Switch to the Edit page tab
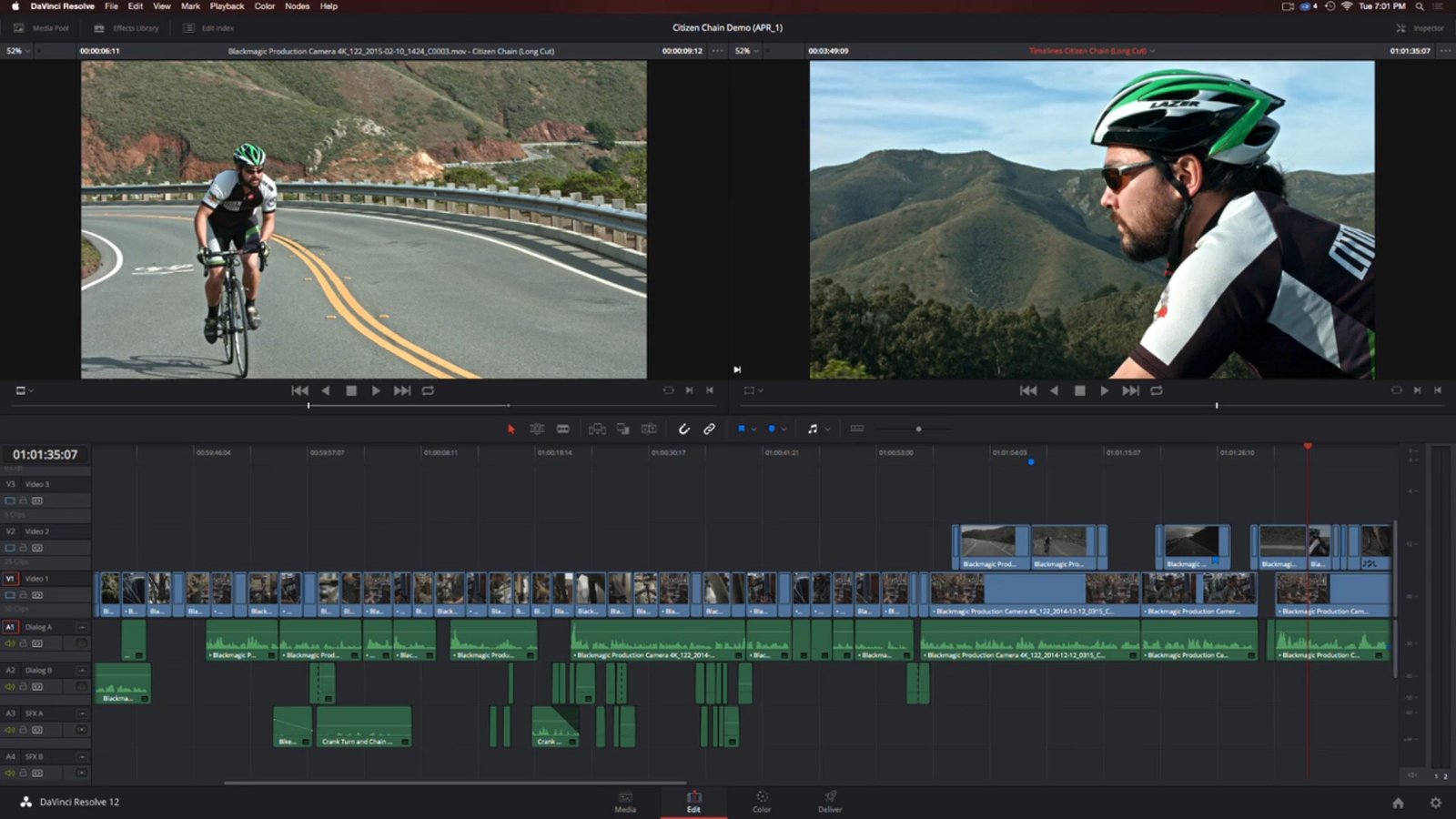The height and width of the screenshot is (819, 1456). point(693,803)
